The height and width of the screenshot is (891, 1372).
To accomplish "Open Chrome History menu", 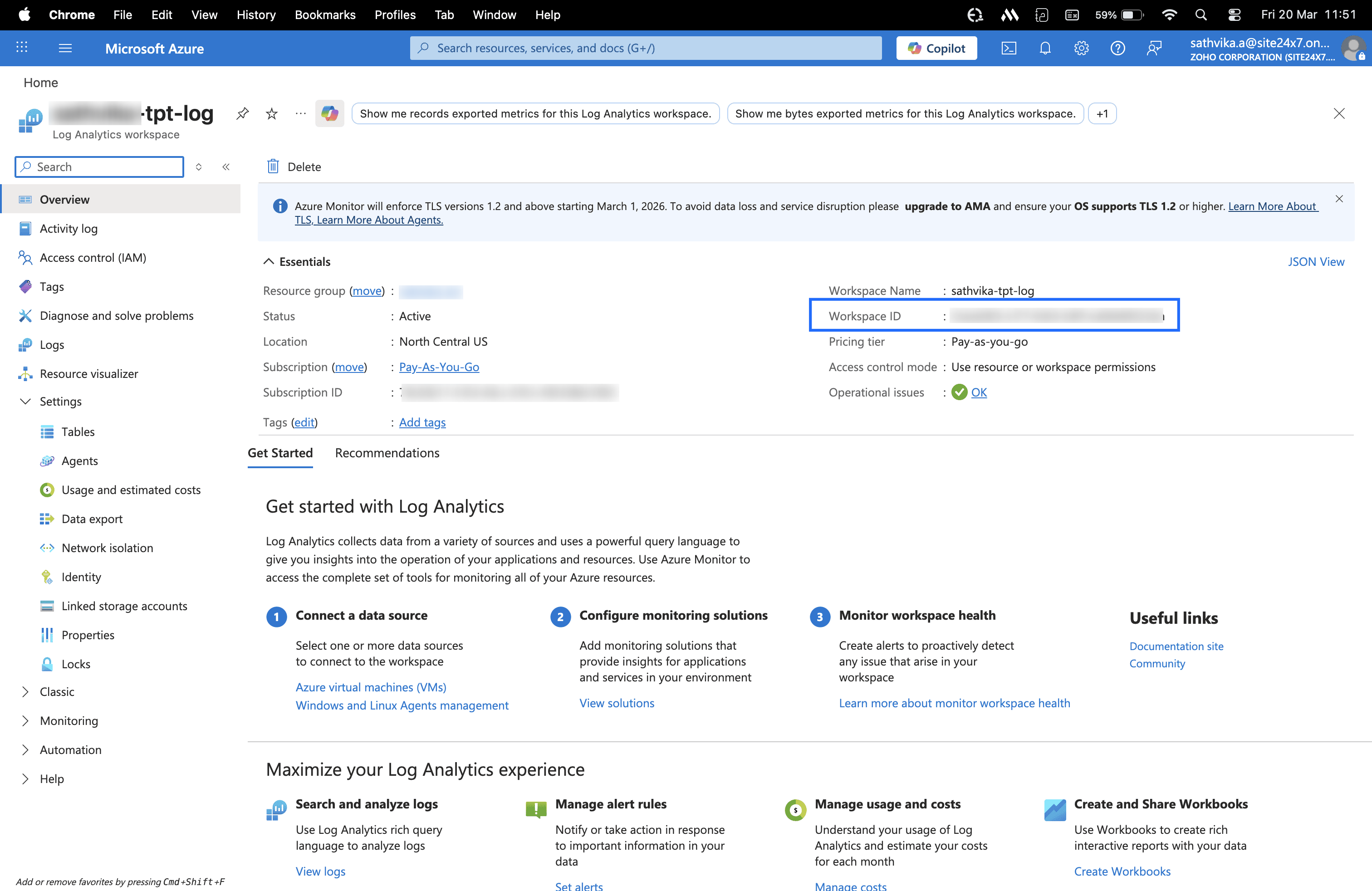I will (256, 15).
